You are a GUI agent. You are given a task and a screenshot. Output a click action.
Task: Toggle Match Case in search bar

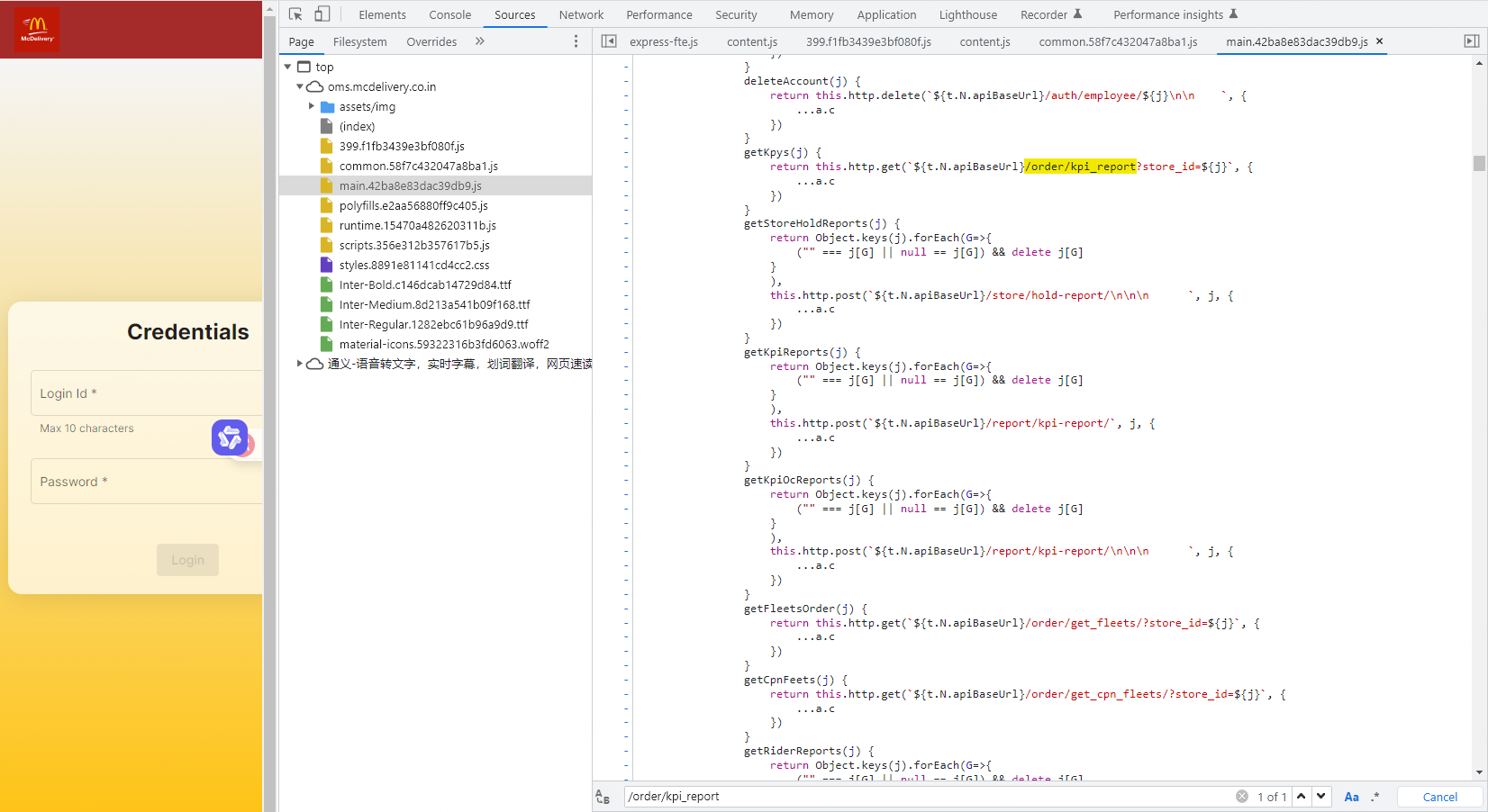1351,797
